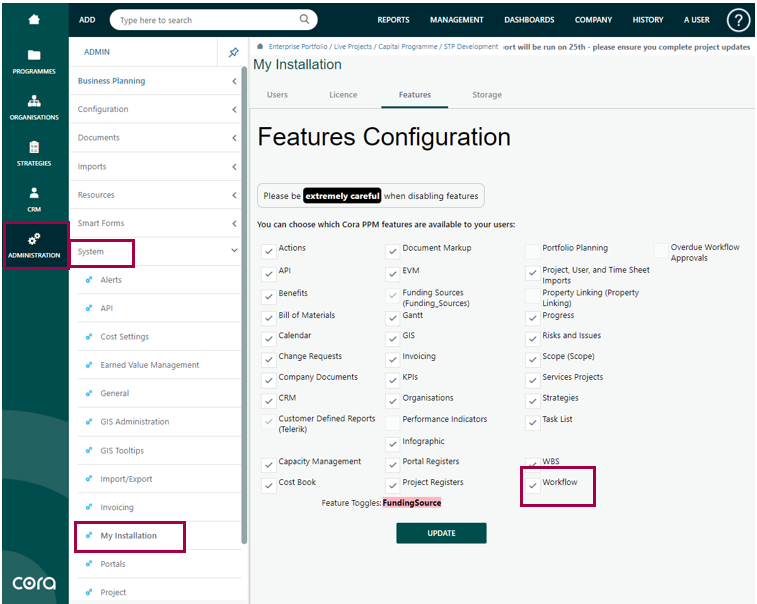Viewport: 757px width, 604px height.
Task: Enable the Performance Indicators checkbox
Action: click(393, 422)
